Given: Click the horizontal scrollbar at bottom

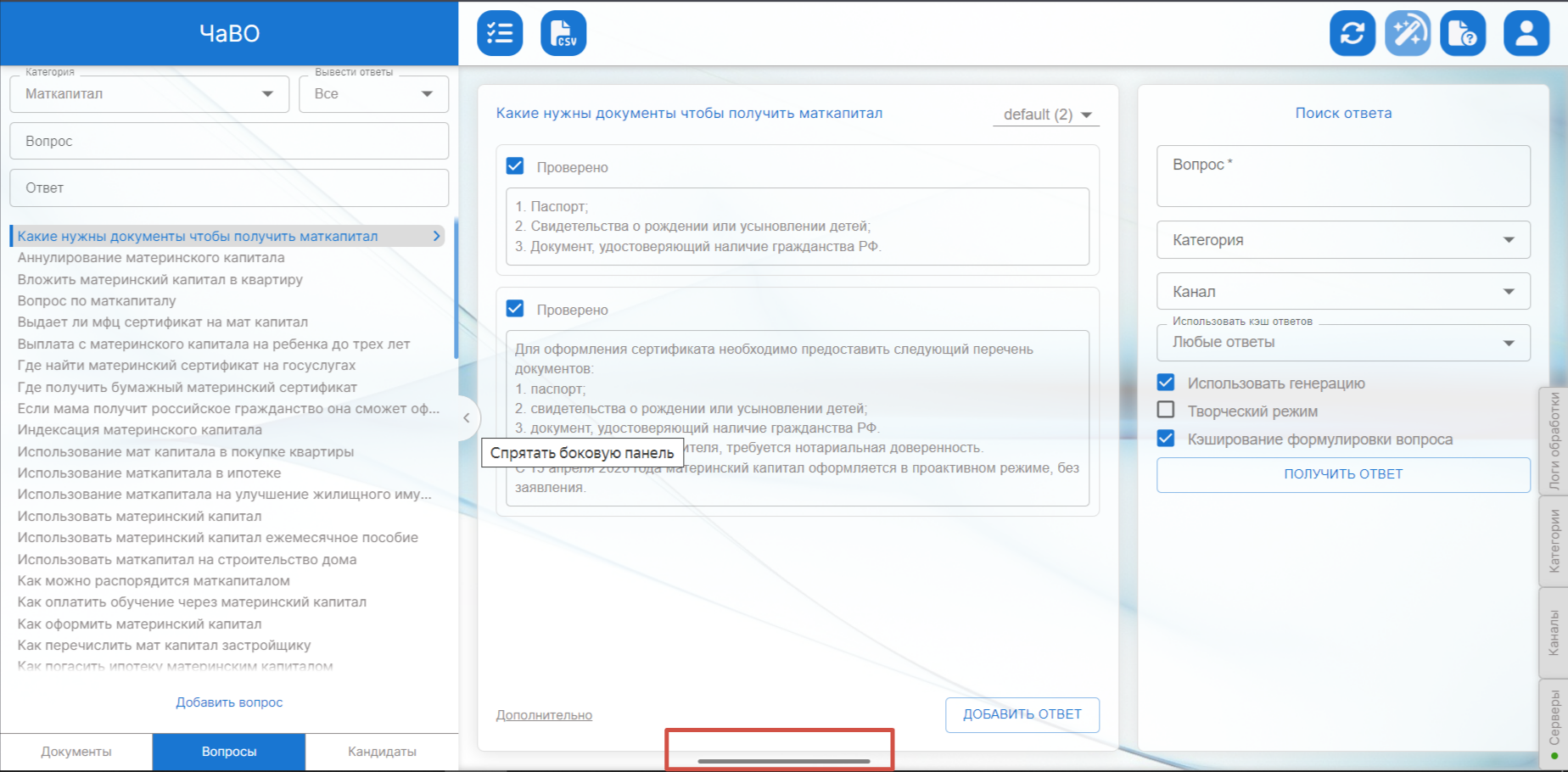Looking at the screenshot, I should coord(783,761).
